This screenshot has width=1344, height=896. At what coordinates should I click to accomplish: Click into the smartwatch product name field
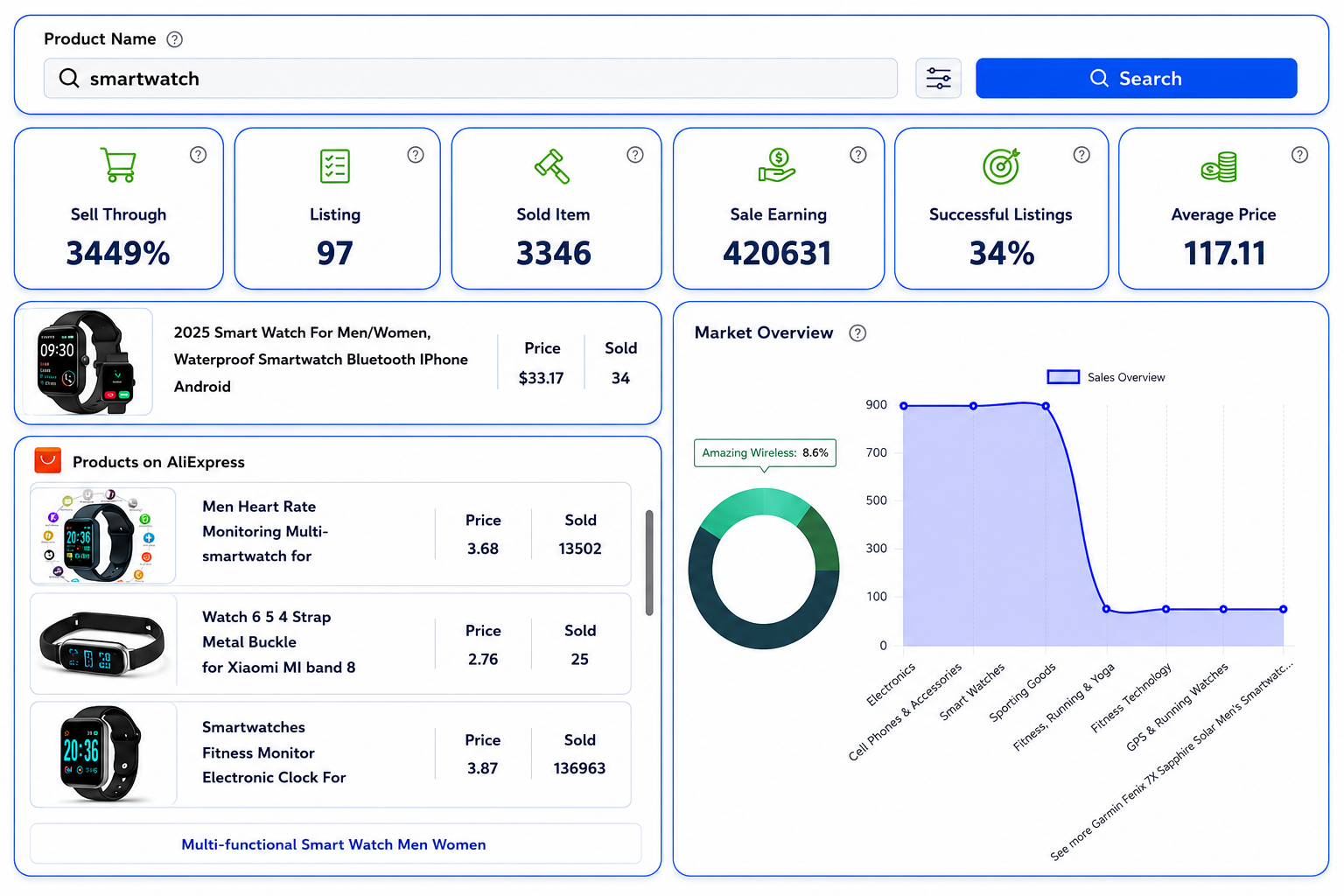(x=471, y=79)
